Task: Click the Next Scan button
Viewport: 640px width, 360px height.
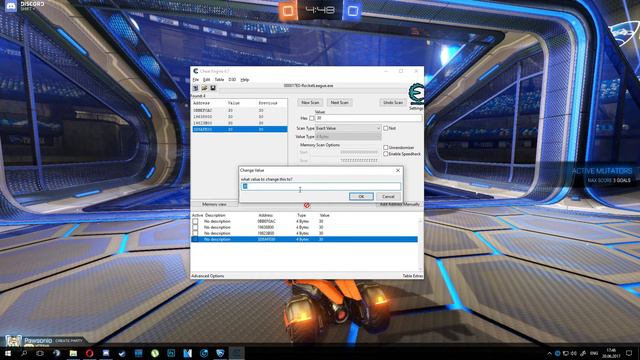Action: tap(339, 102)
